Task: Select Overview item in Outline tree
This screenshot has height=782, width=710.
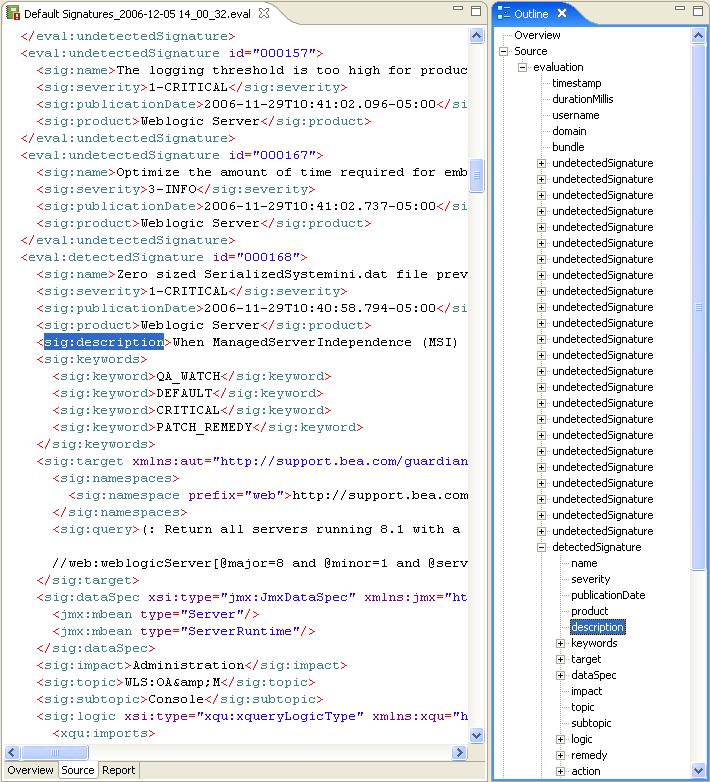Action: click(537, 35)
